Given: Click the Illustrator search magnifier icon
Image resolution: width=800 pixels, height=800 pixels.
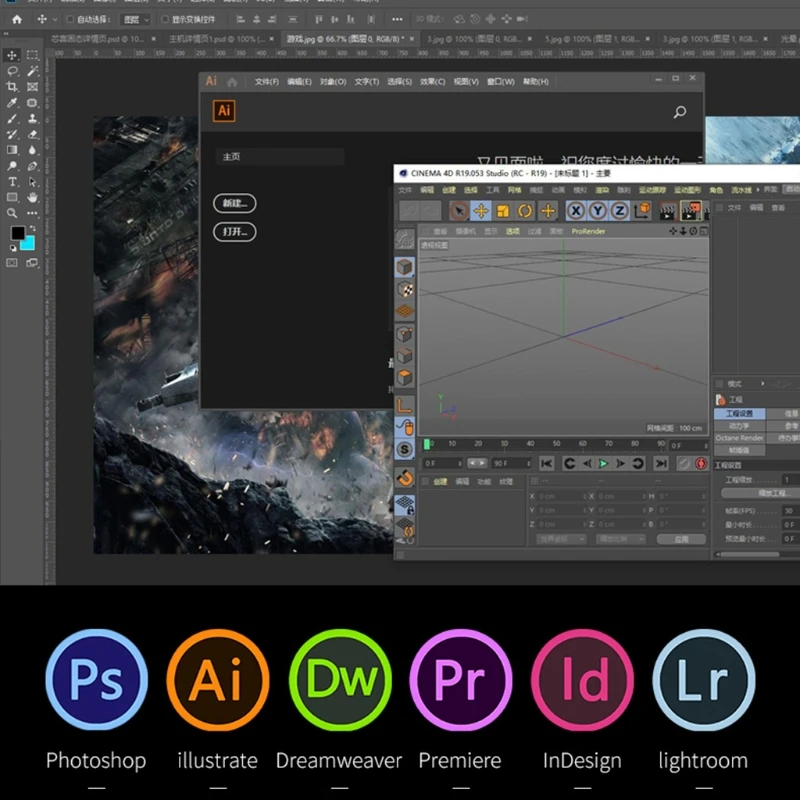Looking at the screenshot, I should (x=680, y=113).
